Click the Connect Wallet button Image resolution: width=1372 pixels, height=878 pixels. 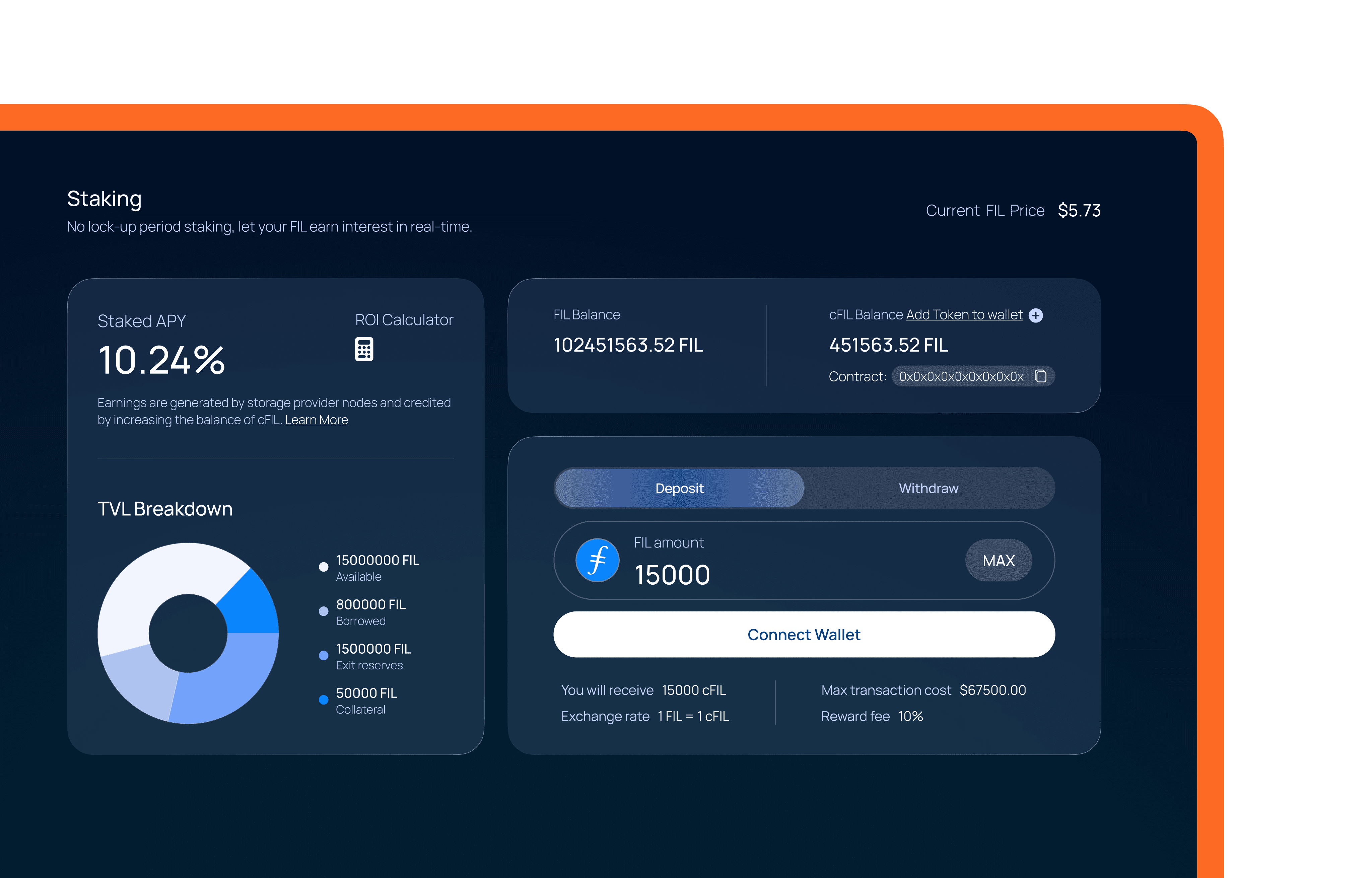(x=804, y=635)
